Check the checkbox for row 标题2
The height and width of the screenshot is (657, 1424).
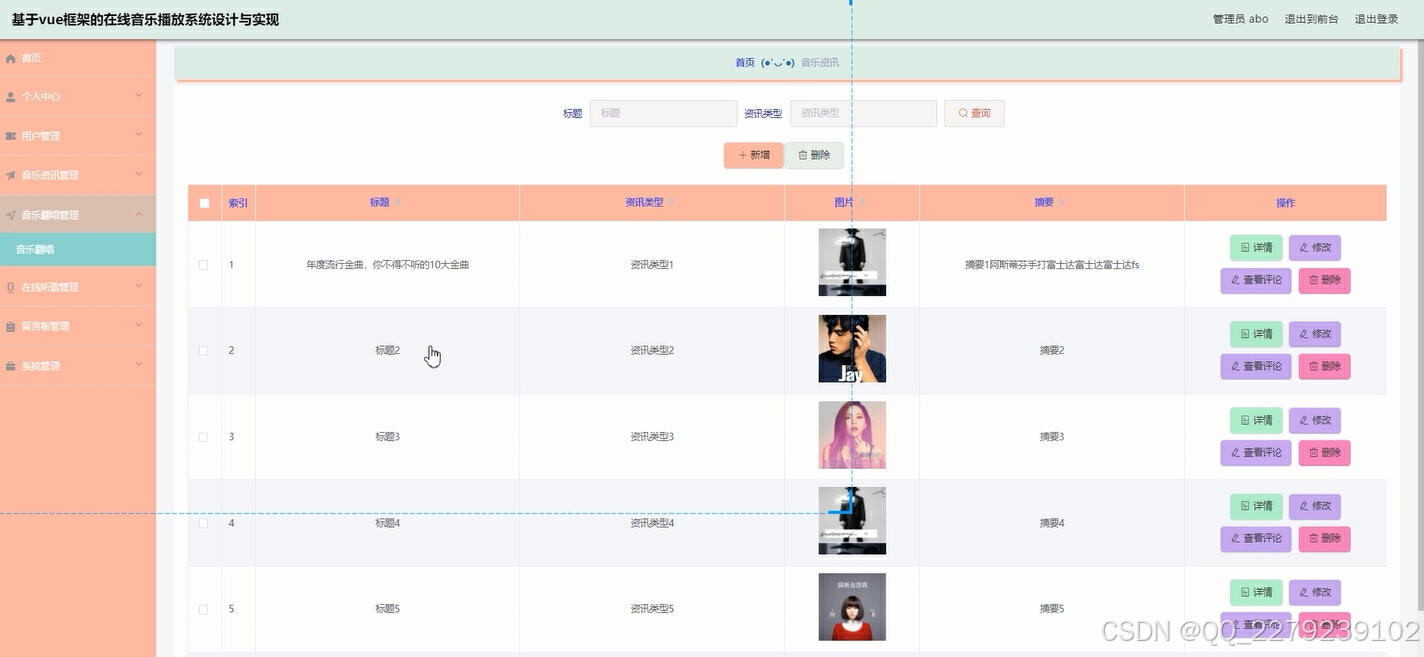point(204,351)
